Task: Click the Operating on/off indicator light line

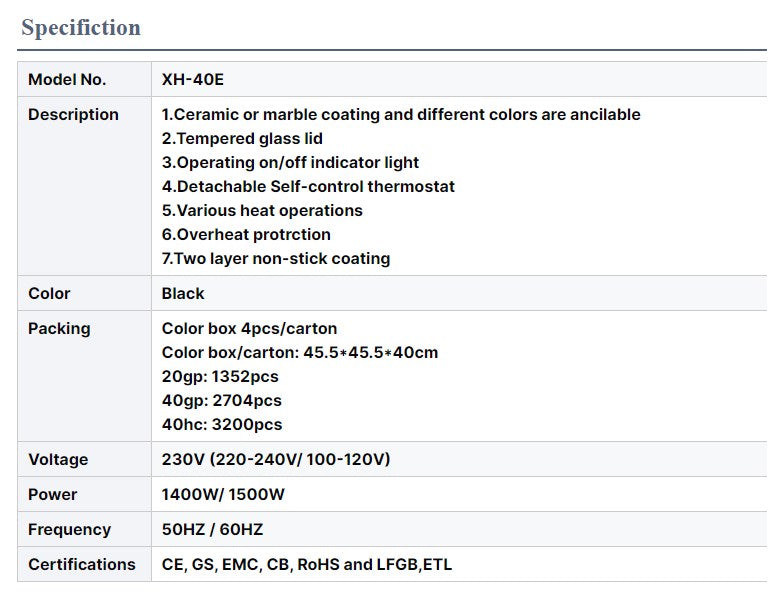Action: tap(290, 162)
